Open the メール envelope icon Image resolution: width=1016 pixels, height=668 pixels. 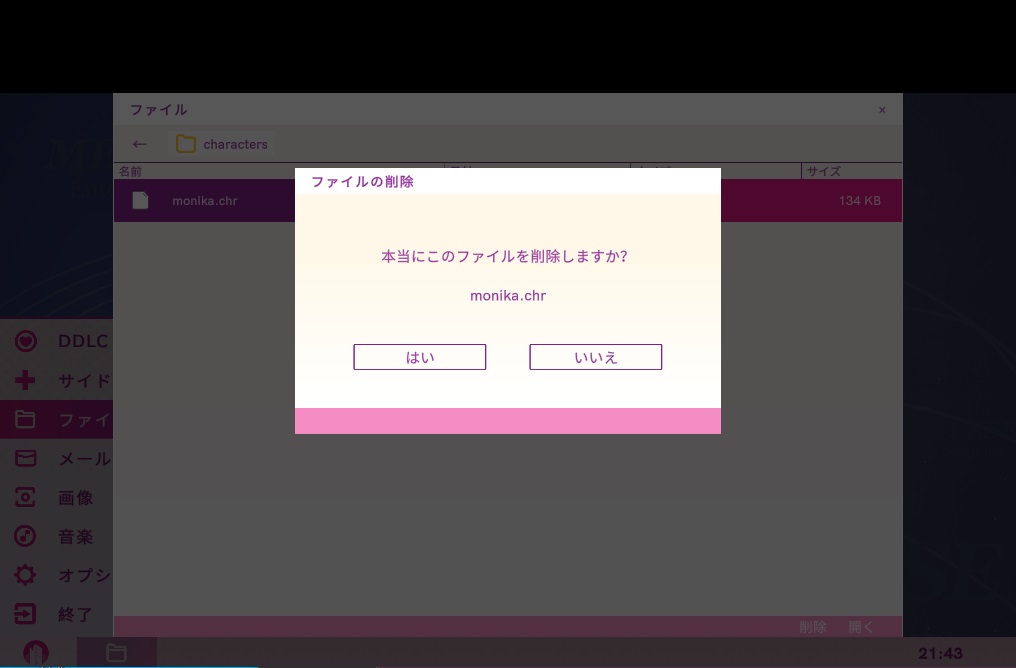[25, 458]
